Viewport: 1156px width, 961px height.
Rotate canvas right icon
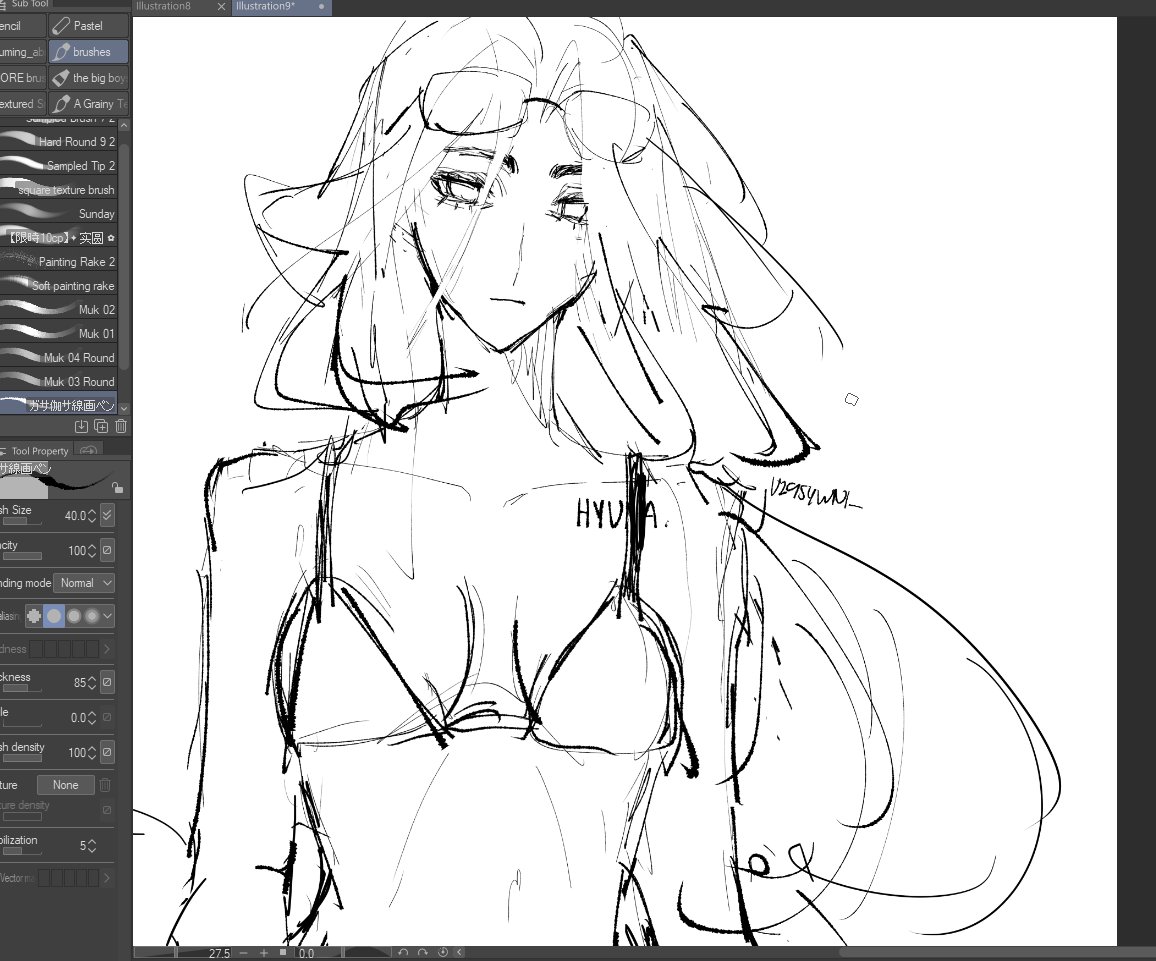pos(423,953)
